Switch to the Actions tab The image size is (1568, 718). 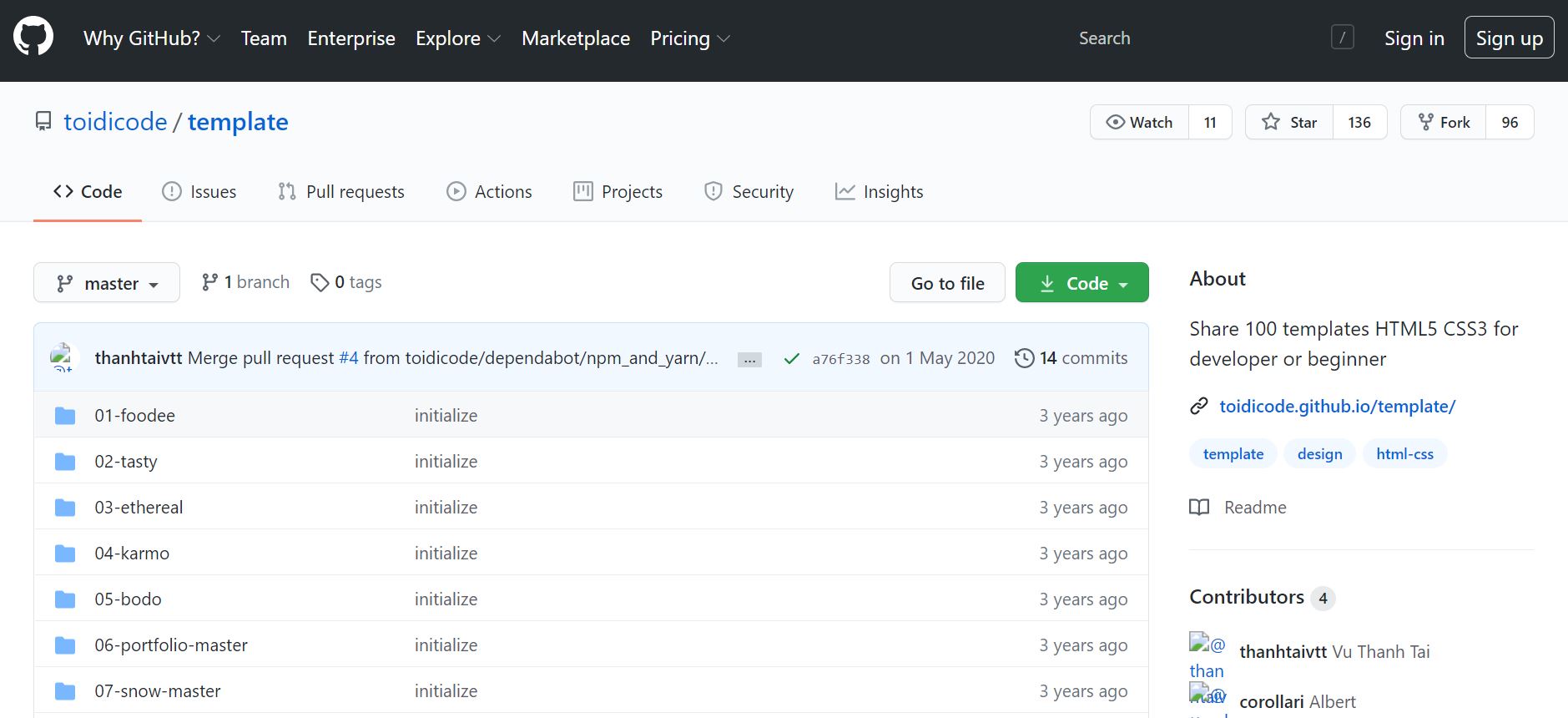click(x=489, y=192)
